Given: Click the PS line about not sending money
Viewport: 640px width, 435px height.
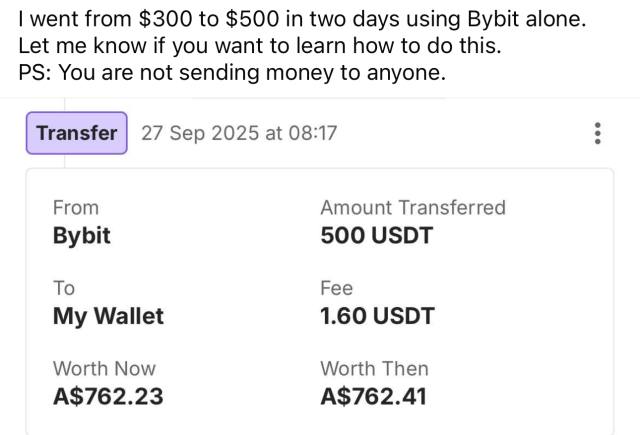Looking at the screenshot, I should point(232,72).
